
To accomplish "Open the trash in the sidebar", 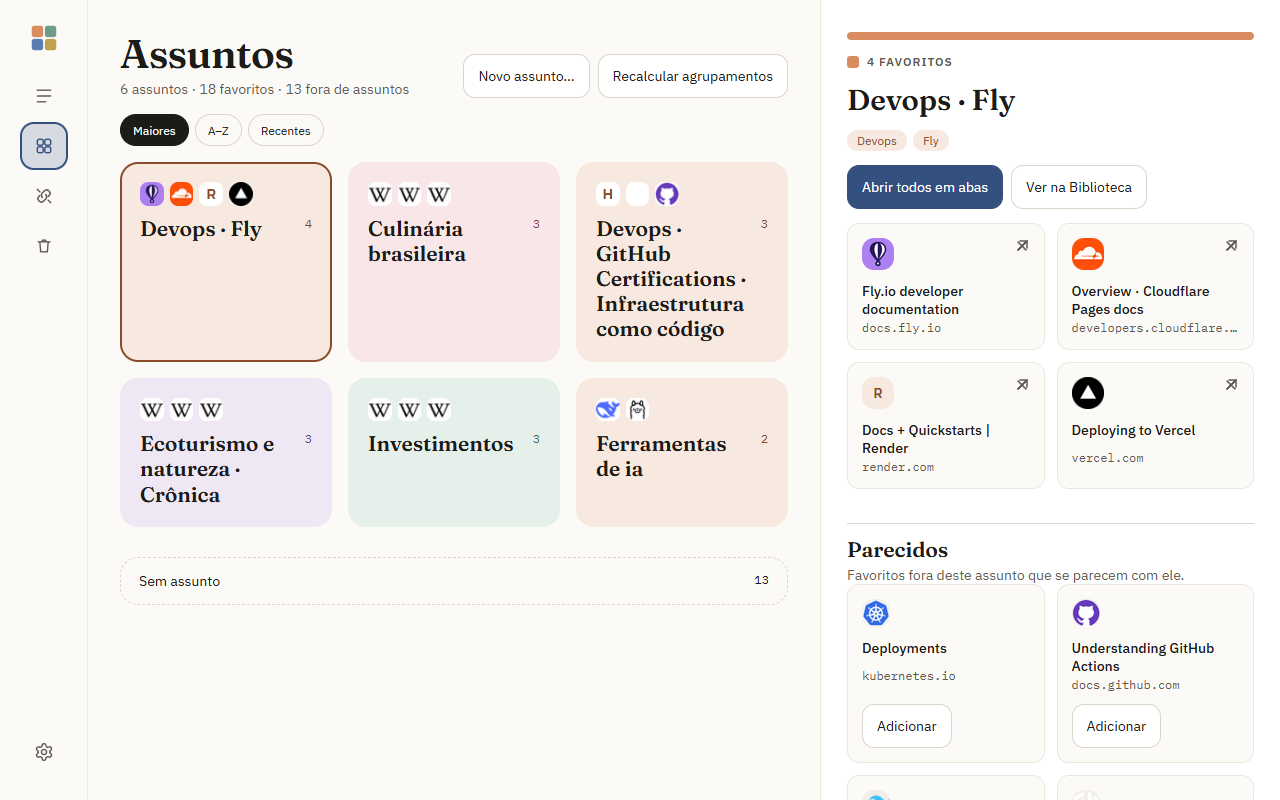I will point(44,246).
